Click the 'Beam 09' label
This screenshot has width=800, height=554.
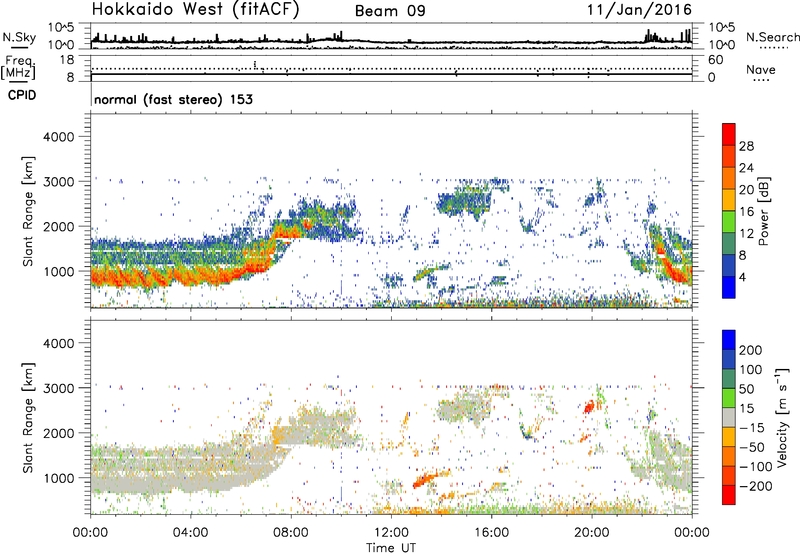(390, 11)
